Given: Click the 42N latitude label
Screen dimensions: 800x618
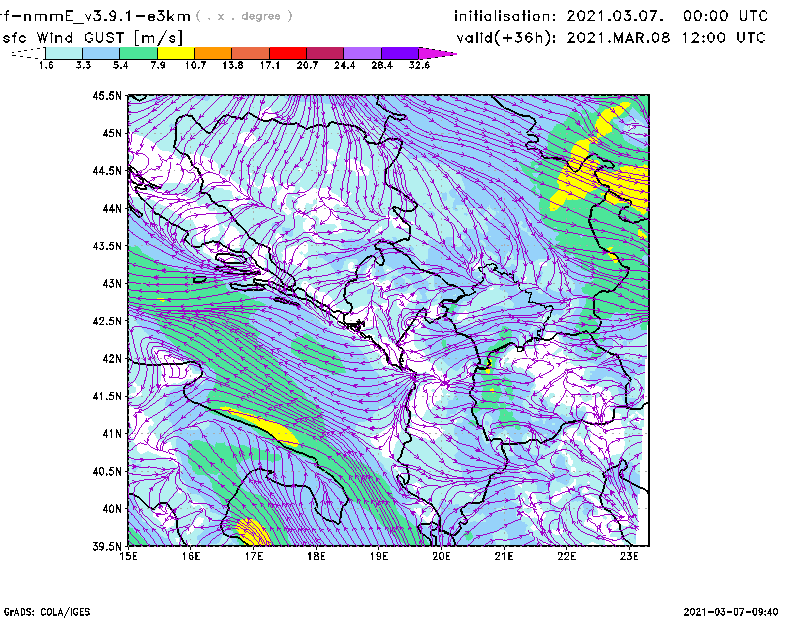Looking at the screenshot, I should click(x=113, y=358).
